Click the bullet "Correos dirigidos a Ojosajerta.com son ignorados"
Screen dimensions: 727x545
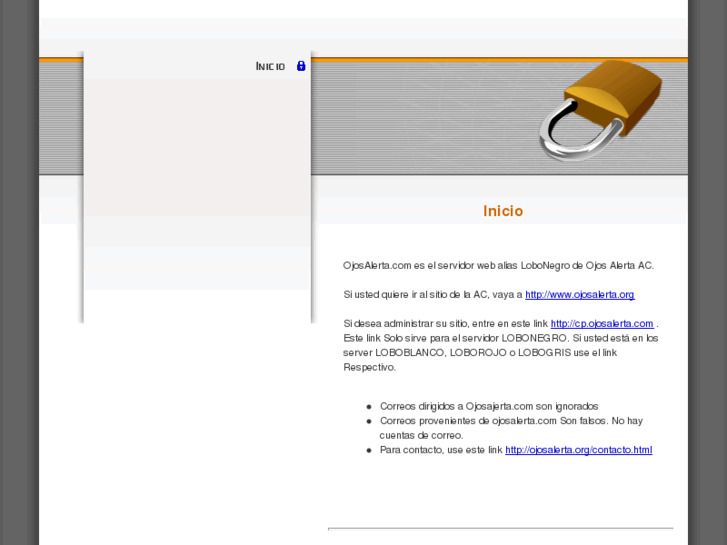489,406
